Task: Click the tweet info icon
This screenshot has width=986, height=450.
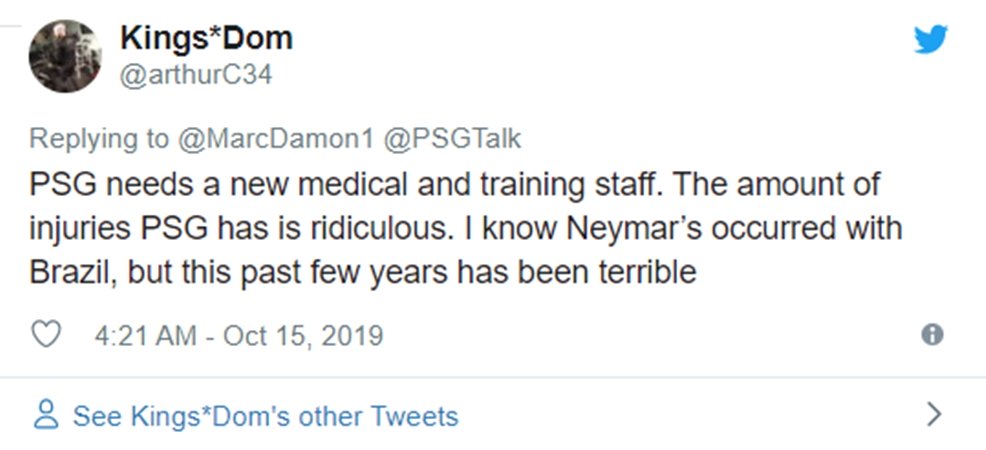Action: coord(932,336)
